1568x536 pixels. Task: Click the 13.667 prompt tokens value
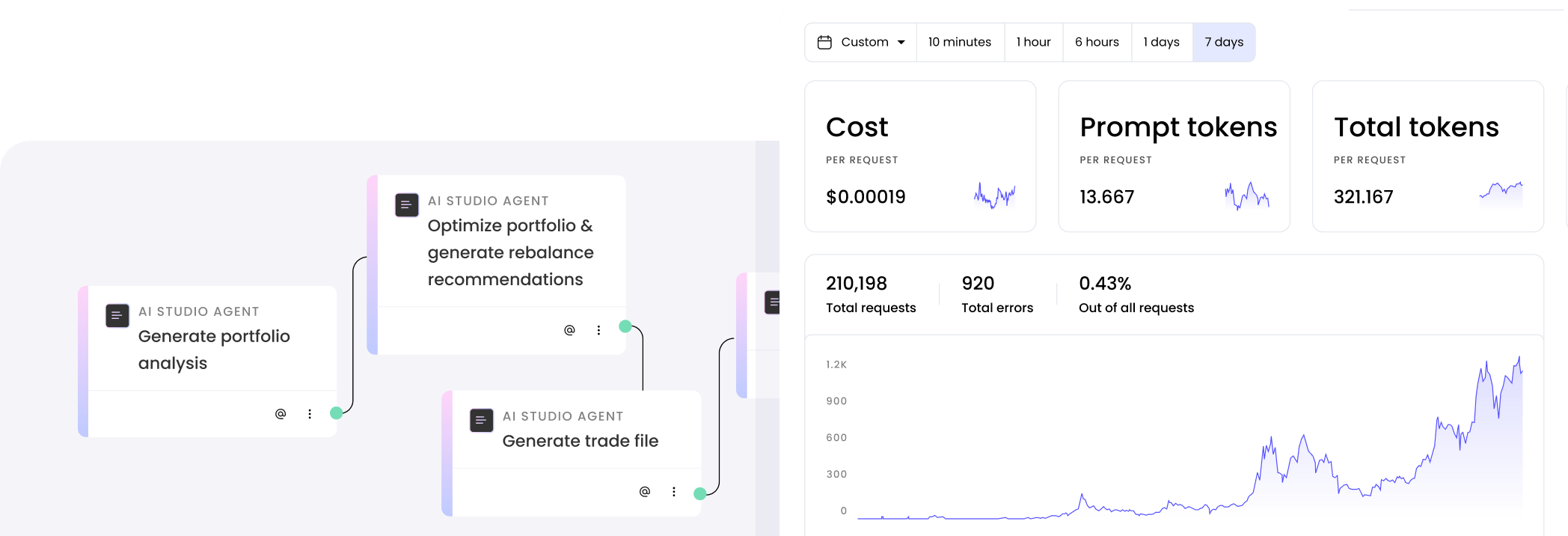click(x=1106, y=197)
